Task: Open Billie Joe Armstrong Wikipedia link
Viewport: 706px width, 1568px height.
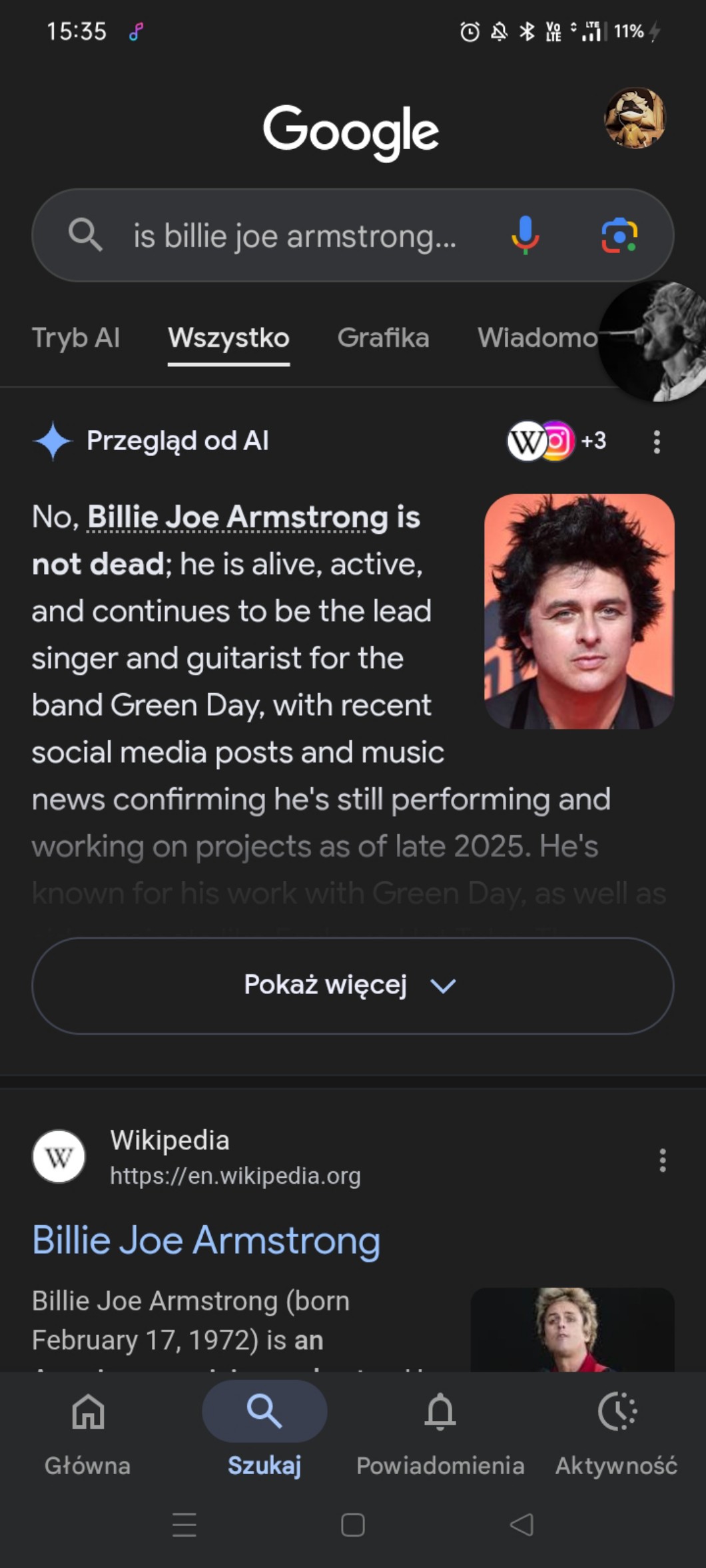Action: click(x=206, y=1240)
